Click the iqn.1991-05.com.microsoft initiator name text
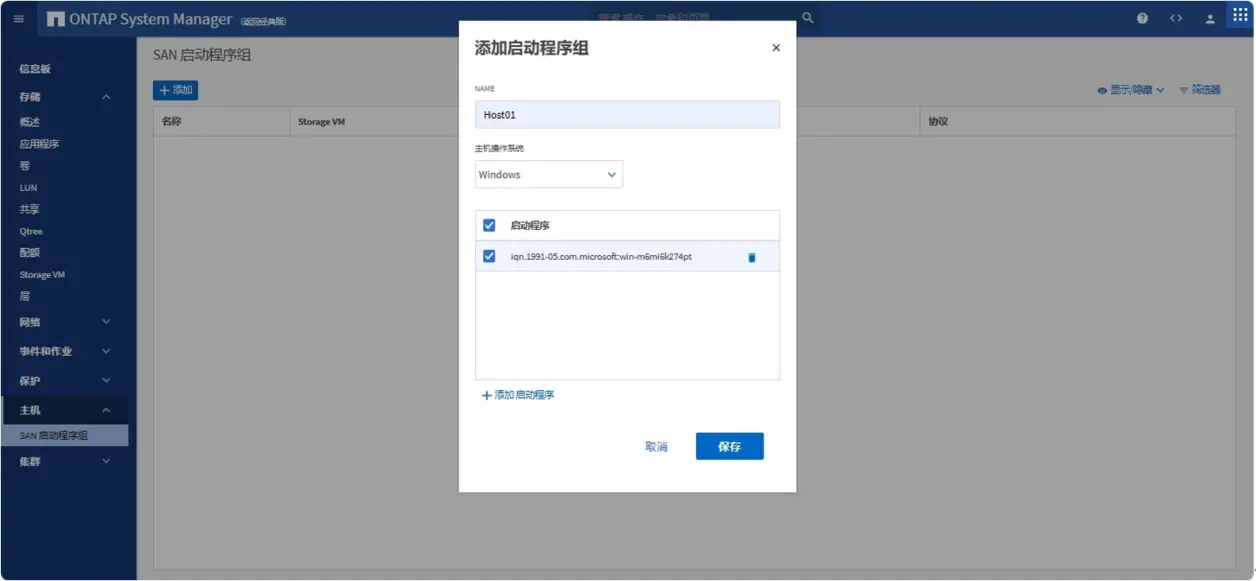1256x581 pixels. coord(601,257)
